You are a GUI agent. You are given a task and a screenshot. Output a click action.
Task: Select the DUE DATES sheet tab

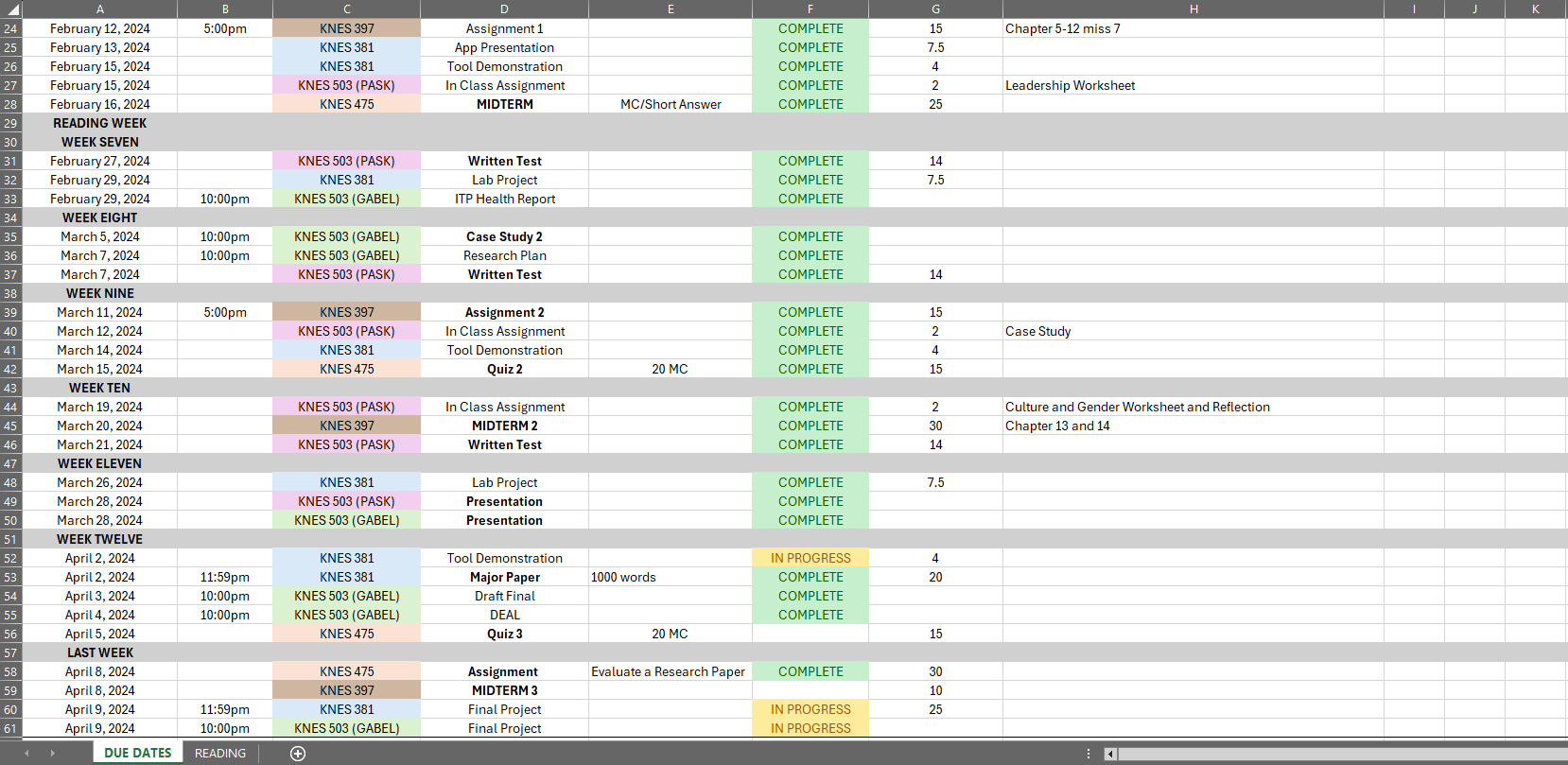pos(138,754)
